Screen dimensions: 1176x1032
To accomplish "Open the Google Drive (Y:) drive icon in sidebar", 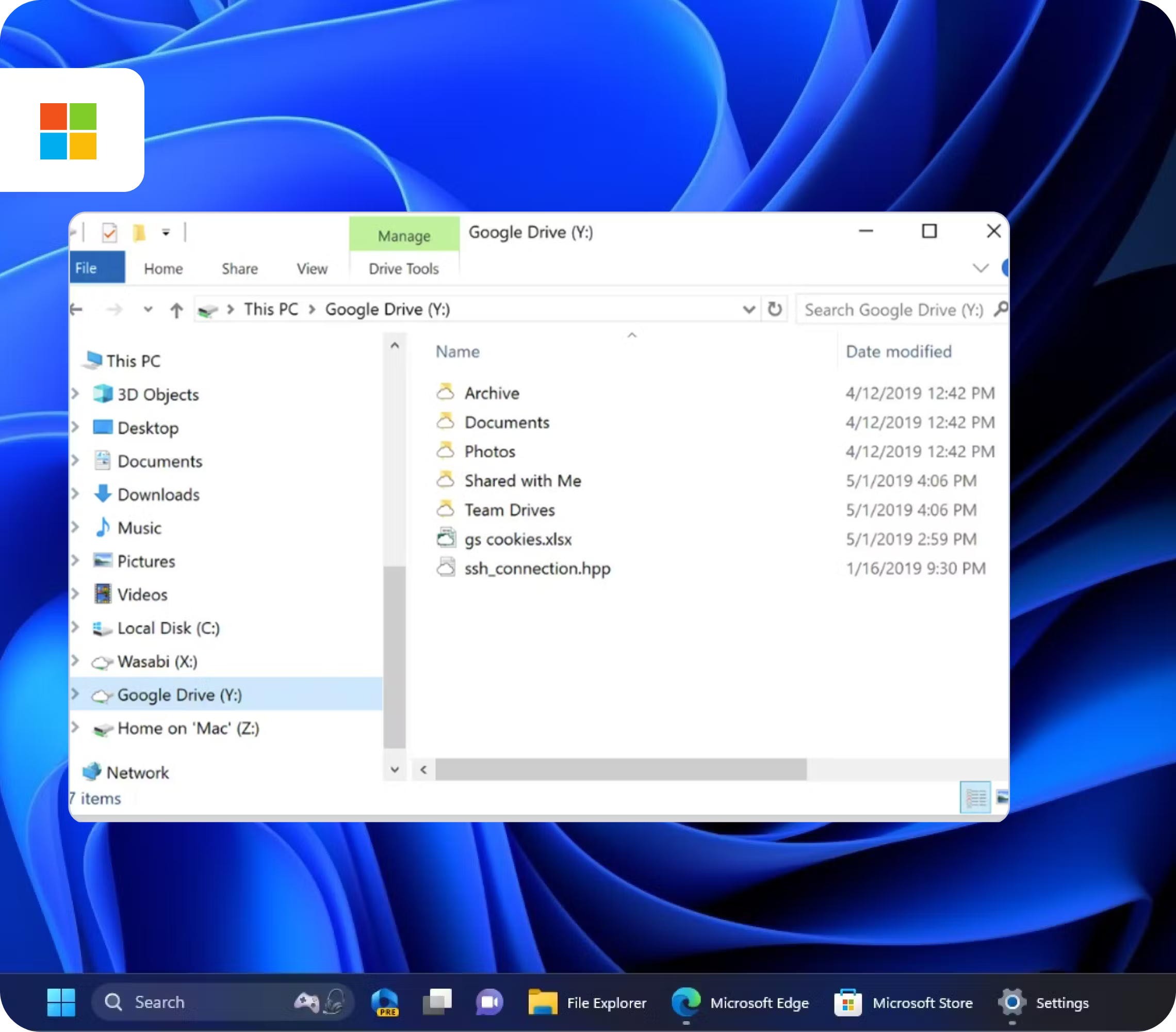I will pos(103,695).
